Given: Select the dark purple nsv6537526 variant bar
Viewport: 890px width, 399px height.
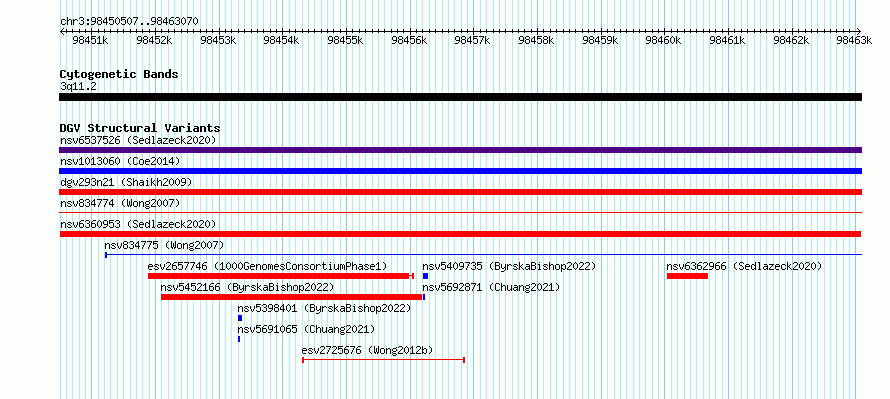Looking at the screenshot, I should pyautogui.click(x=460, y=150).
